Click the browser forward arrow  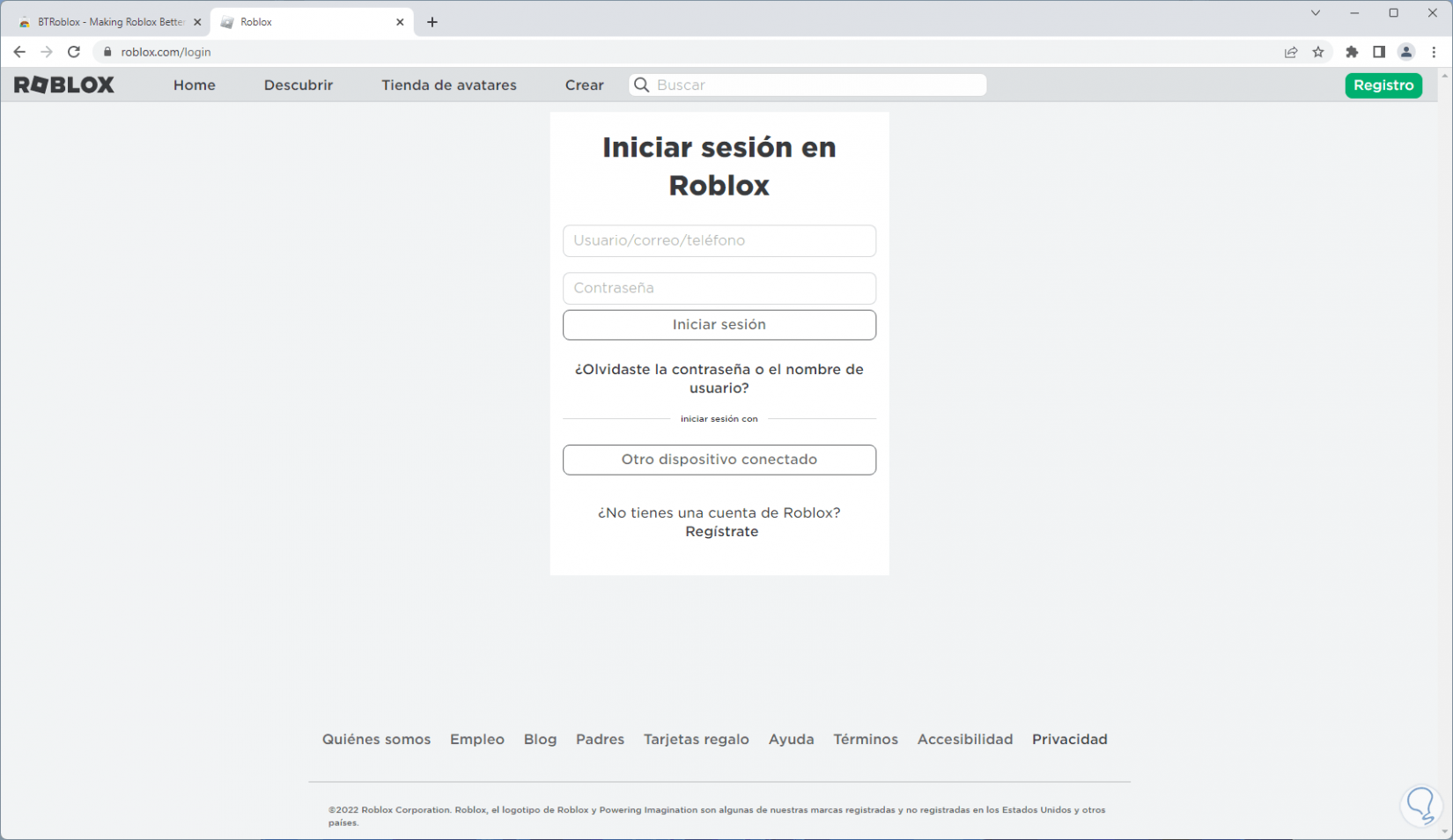click(47, 52)
